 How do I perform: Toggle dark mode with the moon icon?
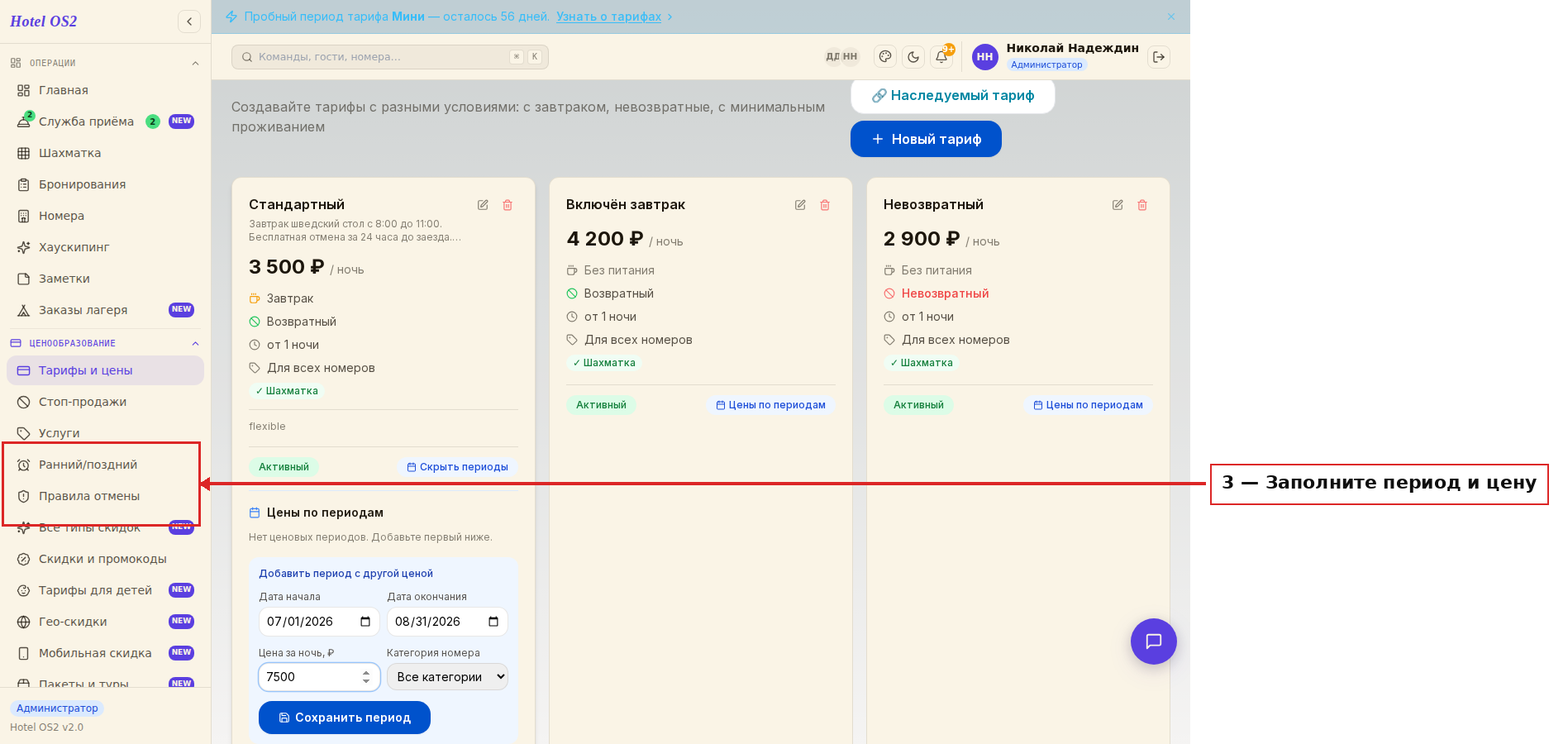[x=913, y=57]
